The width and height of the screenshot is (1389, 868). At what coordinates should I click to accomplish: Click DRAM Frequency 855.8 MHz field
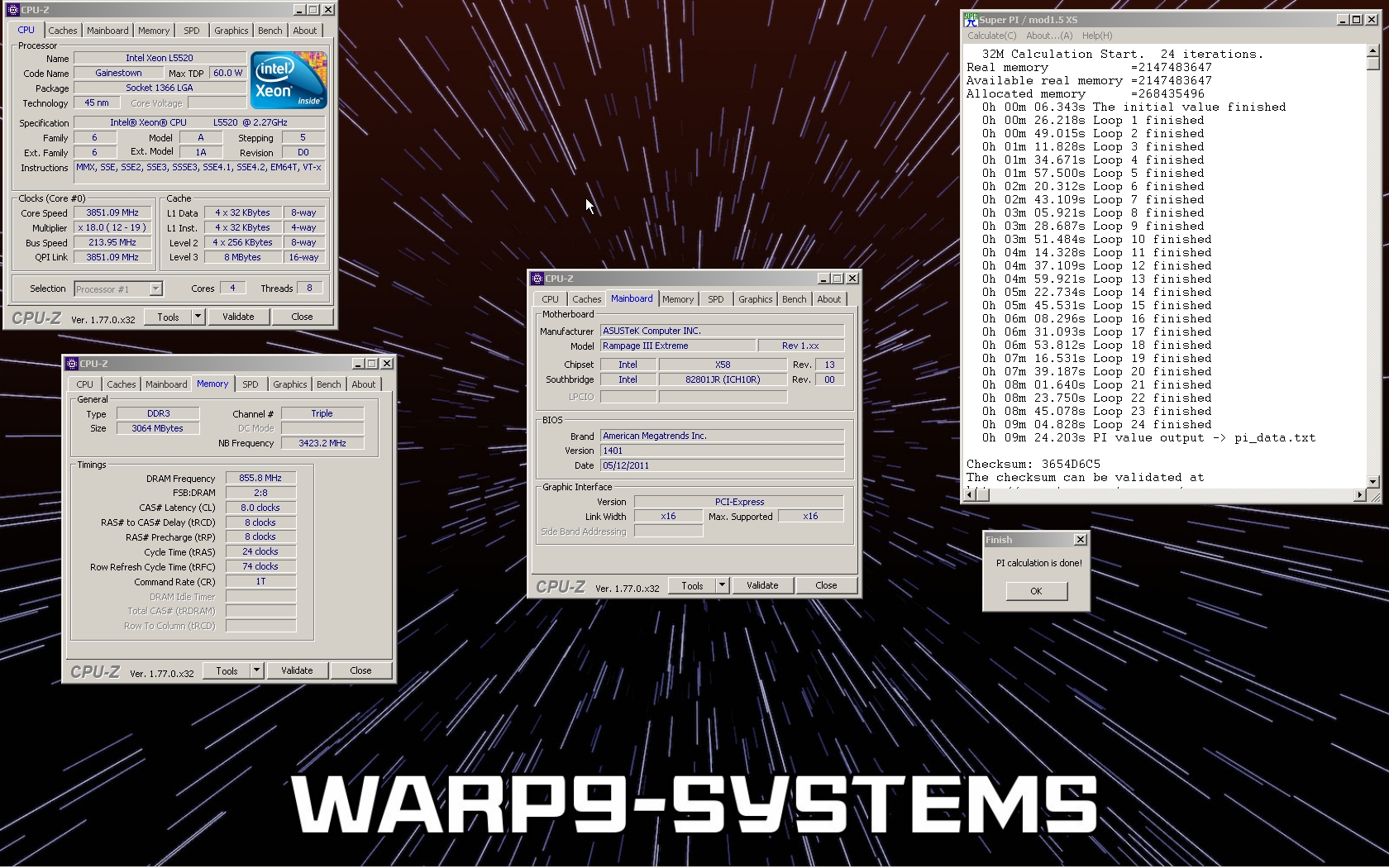pyautogui.click(x=260, y=478)
